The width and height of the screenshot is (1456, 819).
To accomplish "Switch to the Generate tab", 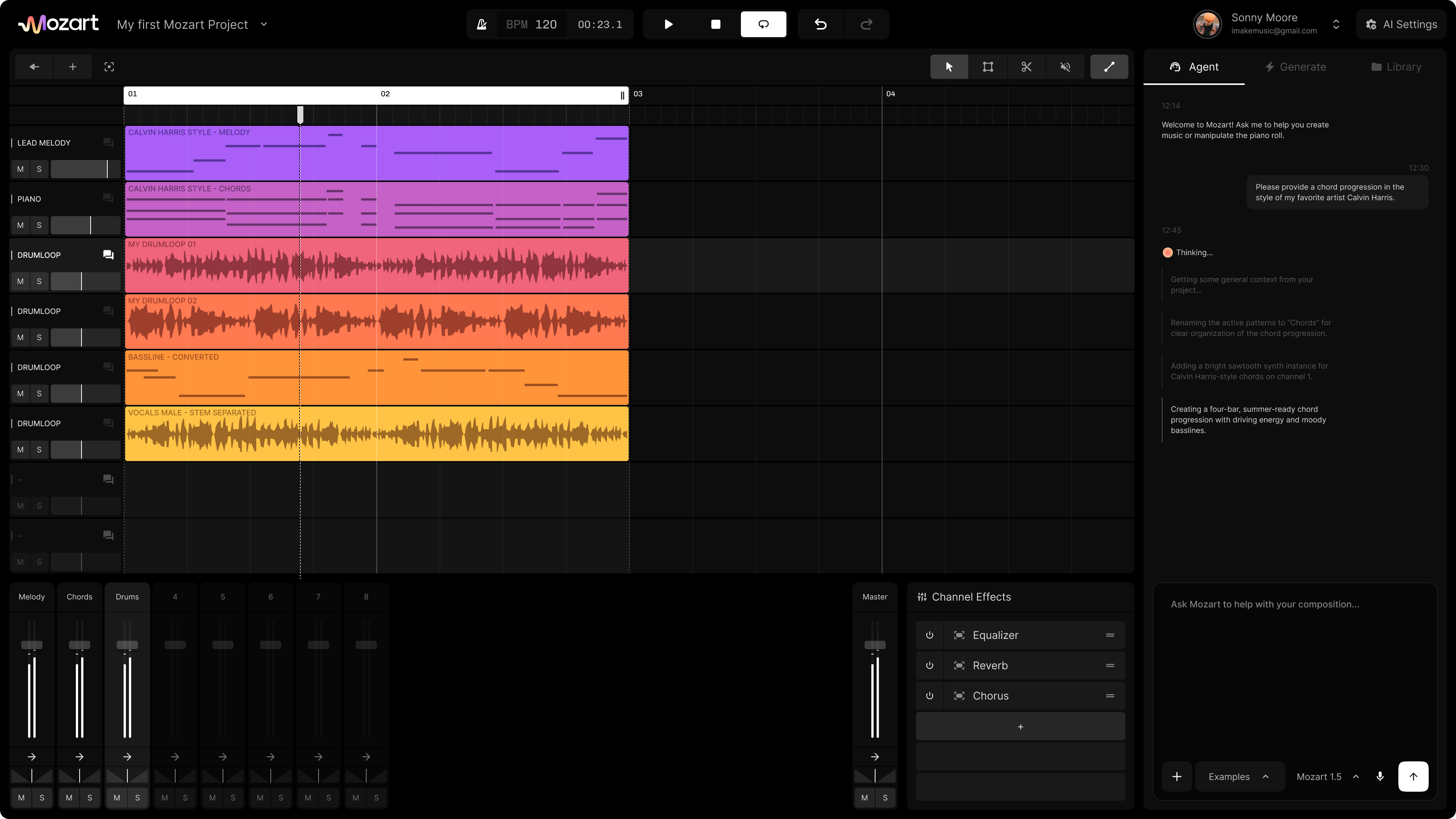I will point(1295,67).
